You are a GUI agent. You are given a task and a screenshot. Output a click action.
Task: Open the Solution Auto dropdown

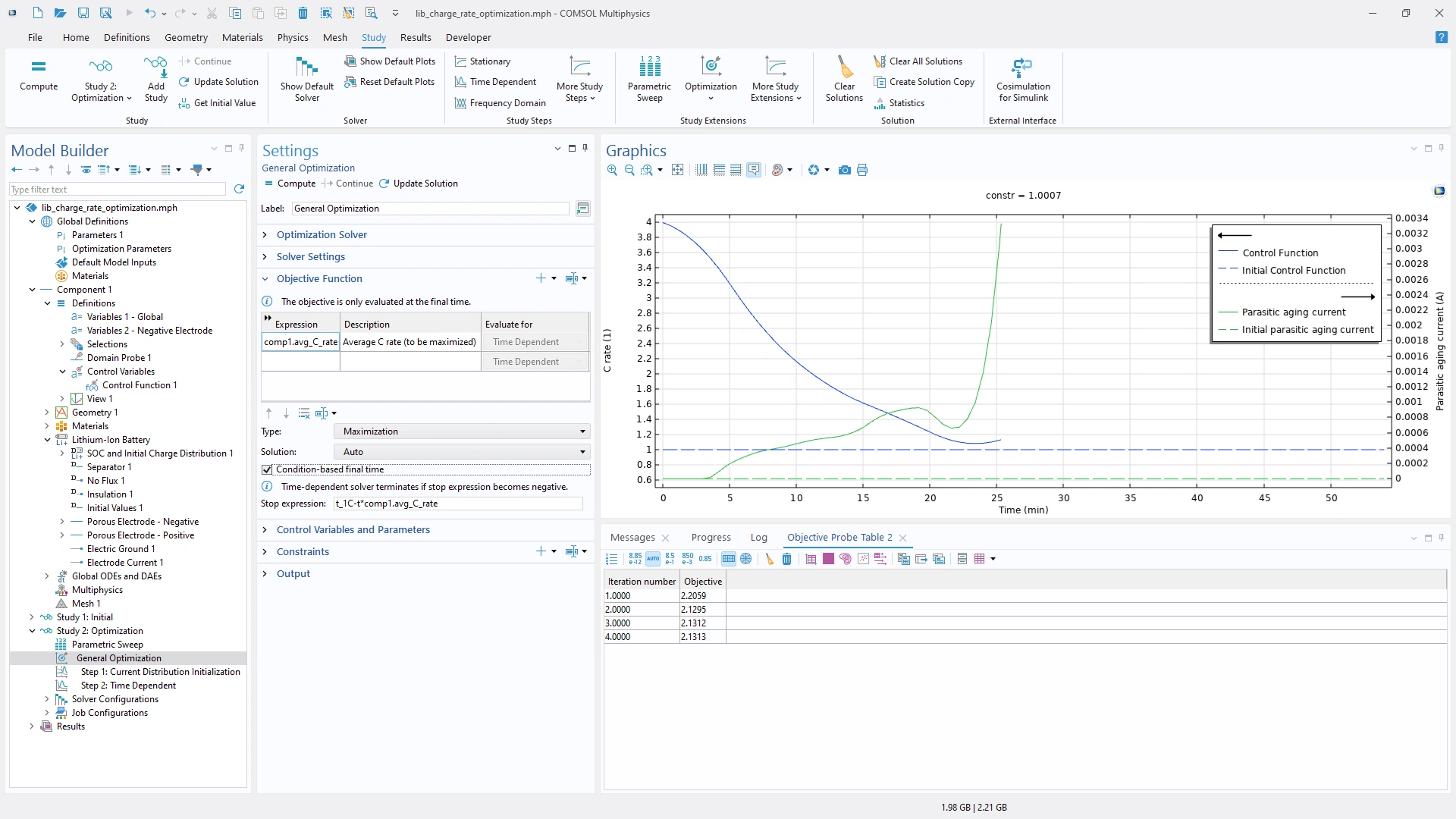pyautogui.click(x=462, y=452)
